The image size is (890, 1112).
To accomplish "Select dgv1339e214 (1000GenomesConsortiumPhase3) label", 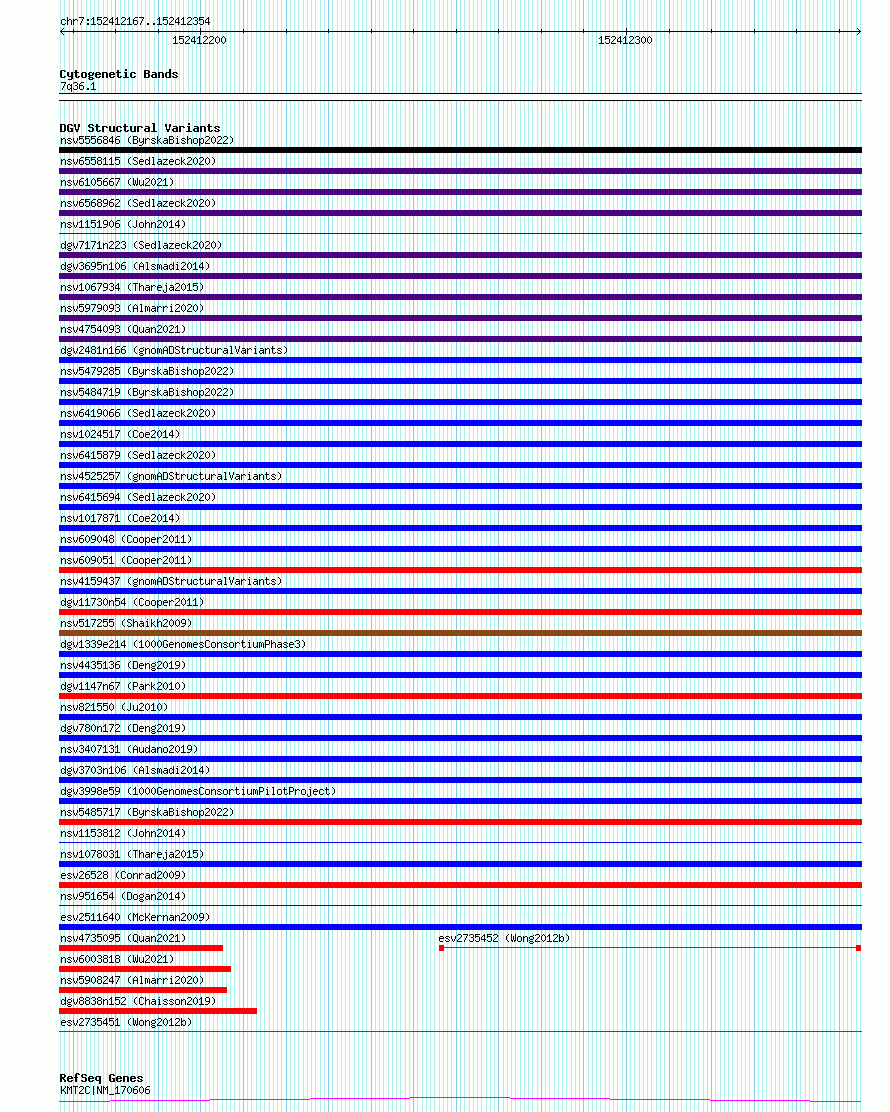I will (x=183, y=645).
